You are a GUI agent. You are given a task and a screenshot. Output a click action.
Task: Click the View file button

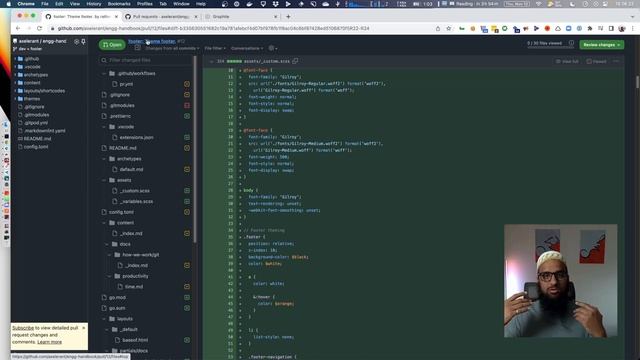click(567, 61)
